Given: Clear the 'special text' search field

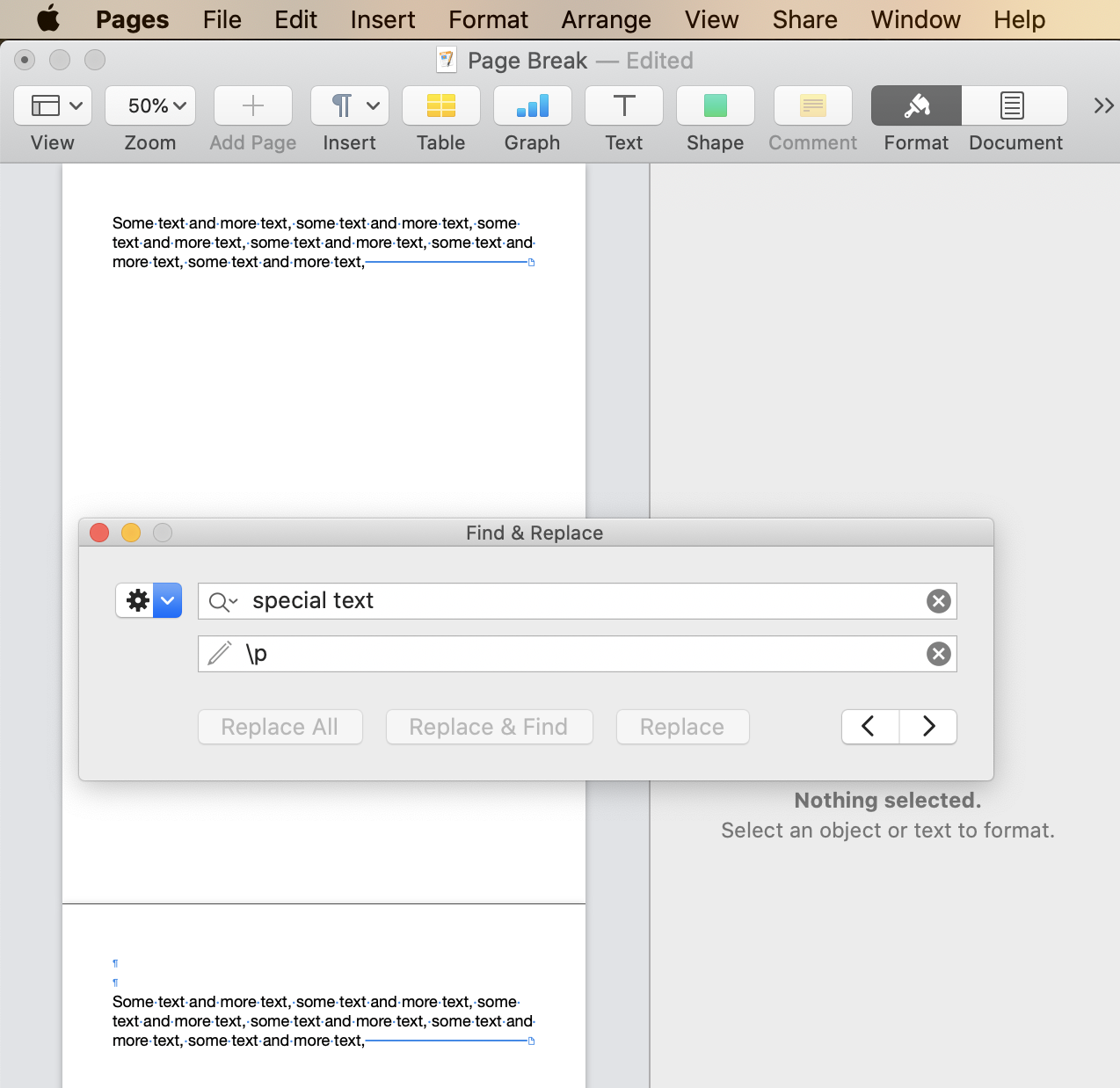Looking at the screenshot, I should (938, 601).
